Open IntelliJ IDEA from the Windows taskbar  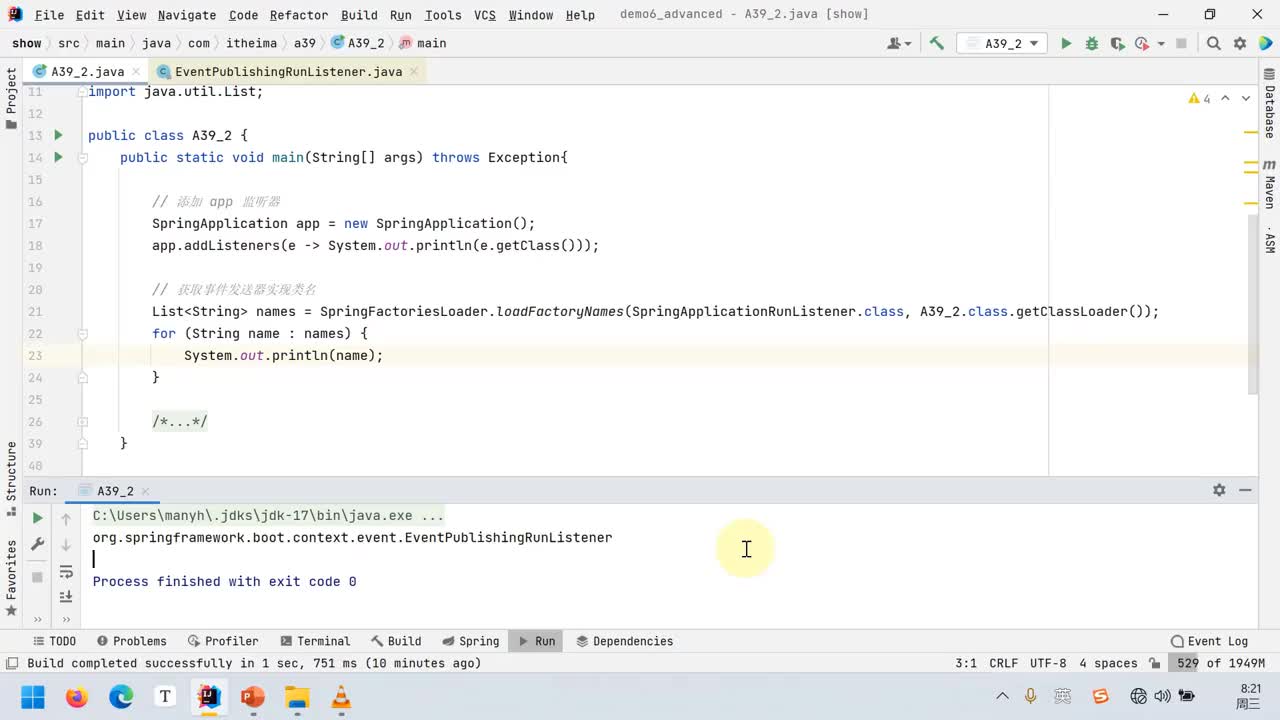[x=209, y=696]
